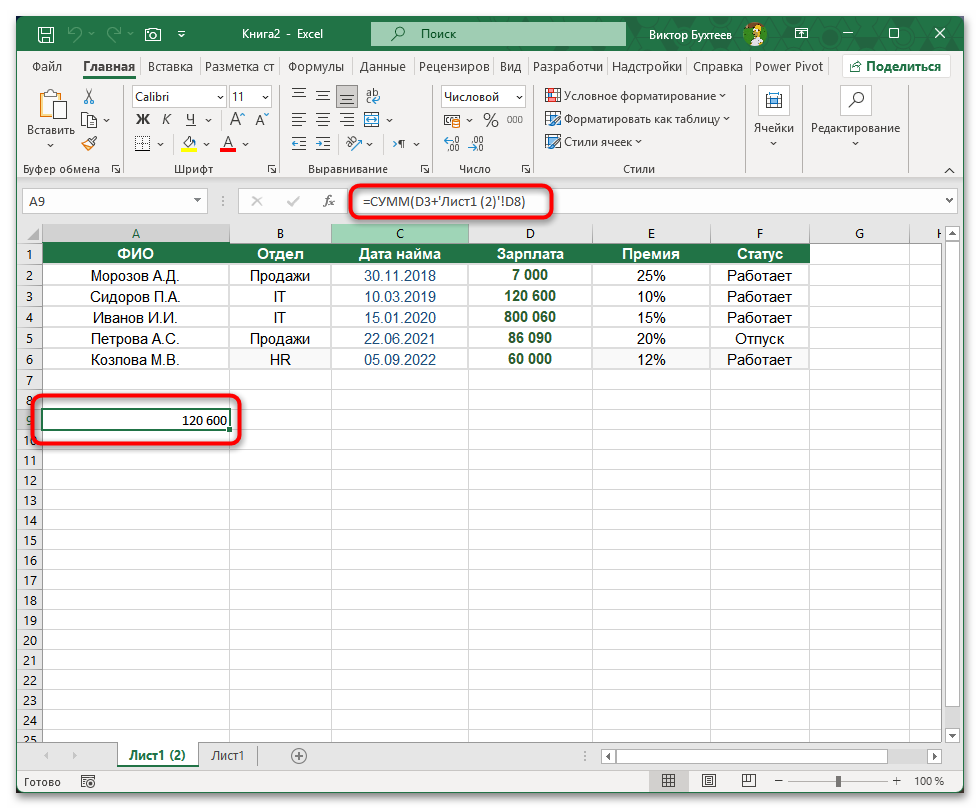This screenshot has width=980, height=809.
Task: Toggle italic formatting
Action: (166, 118)
